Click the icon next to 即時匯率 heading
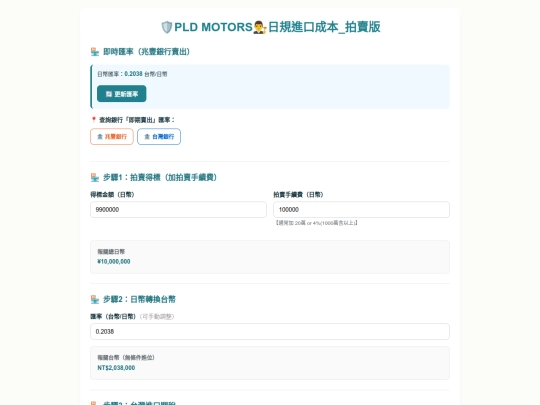Viewport: 540px width, 405px height. (x=95, y=52)
